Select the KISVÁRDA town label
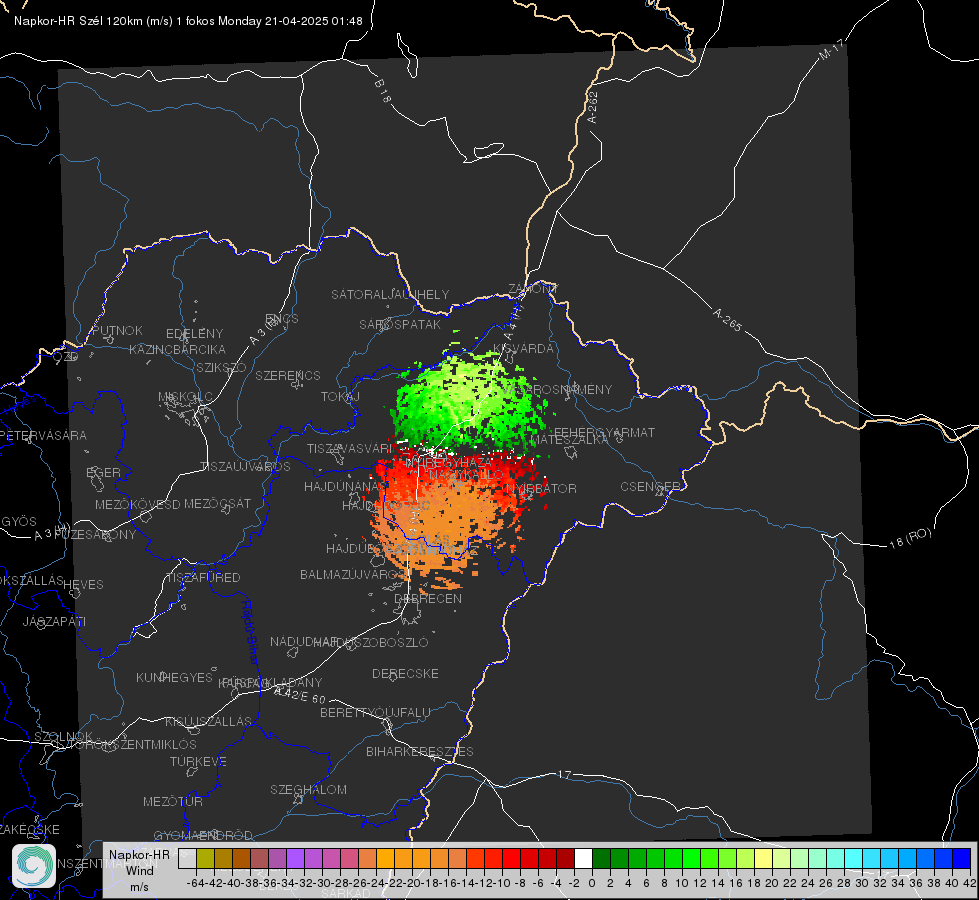The image size is (979, 900). (524, 349)
